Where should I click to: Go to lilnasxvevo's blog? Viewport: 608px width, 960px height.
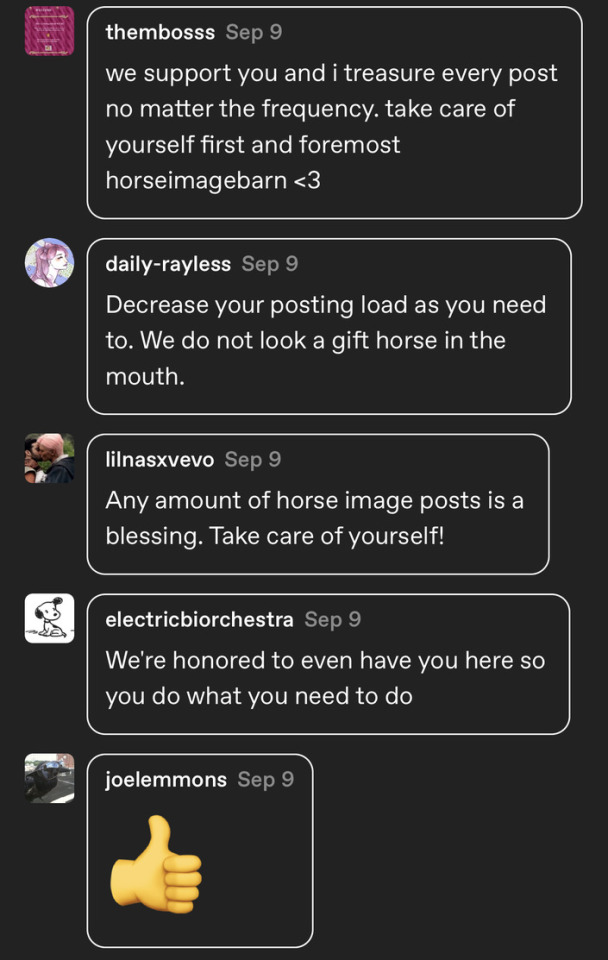pos(160,460)
